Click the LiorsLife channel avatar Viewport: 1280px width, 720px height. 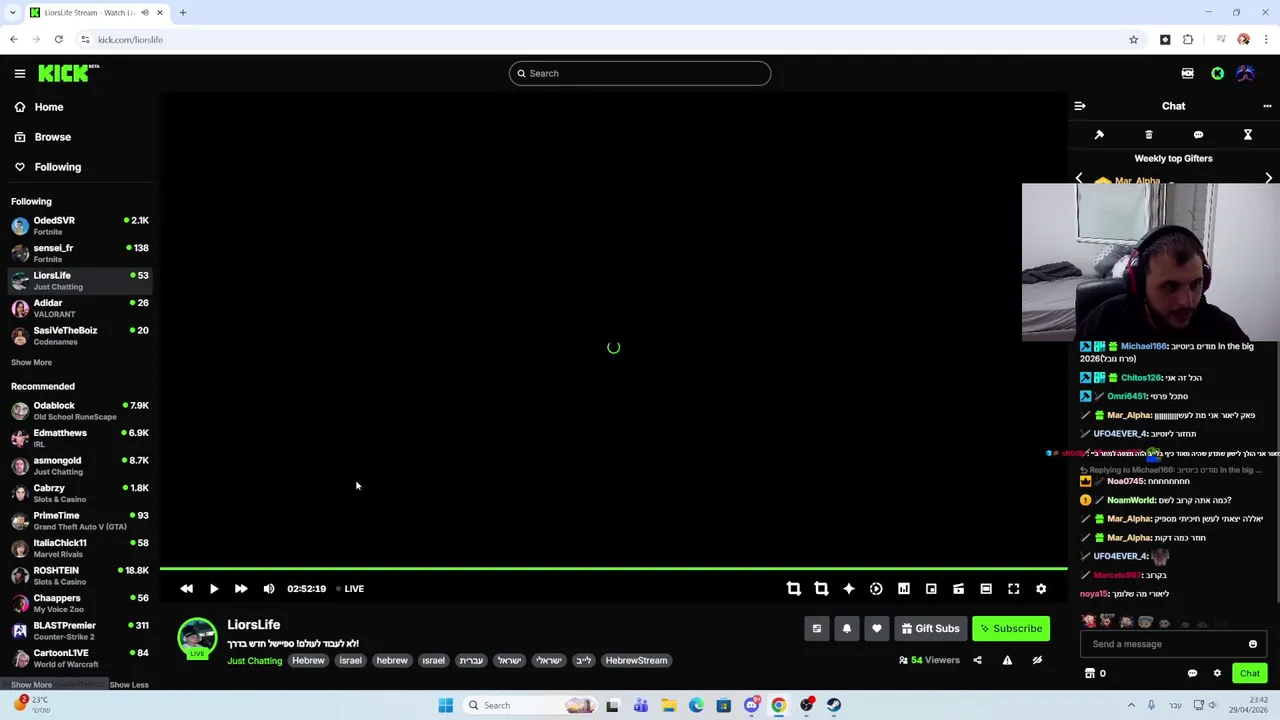tap(197, 638)
